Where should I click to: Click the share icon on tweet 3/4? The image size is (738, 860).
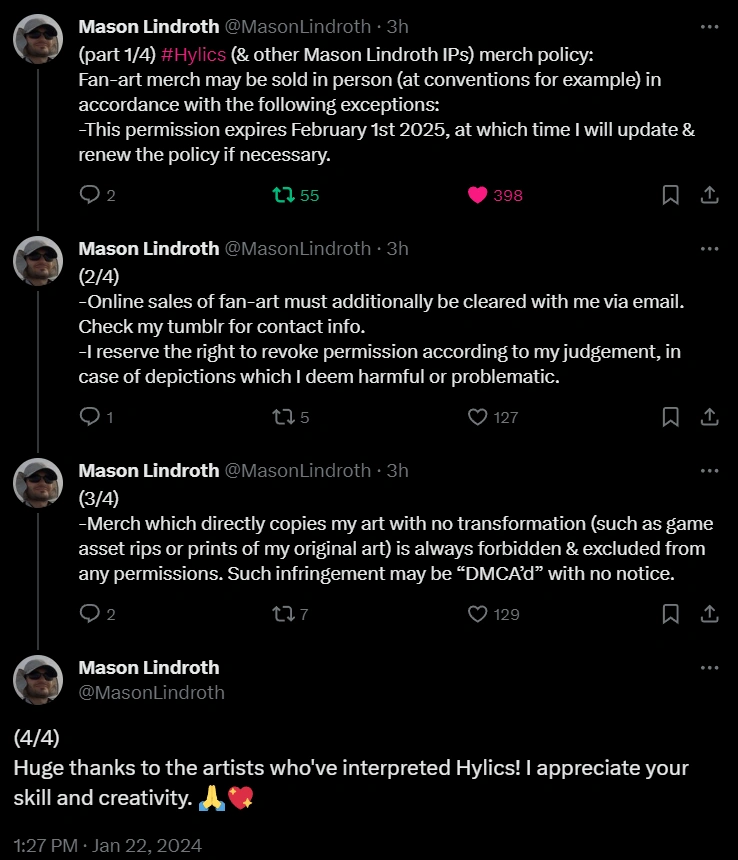tap(710, 614)
